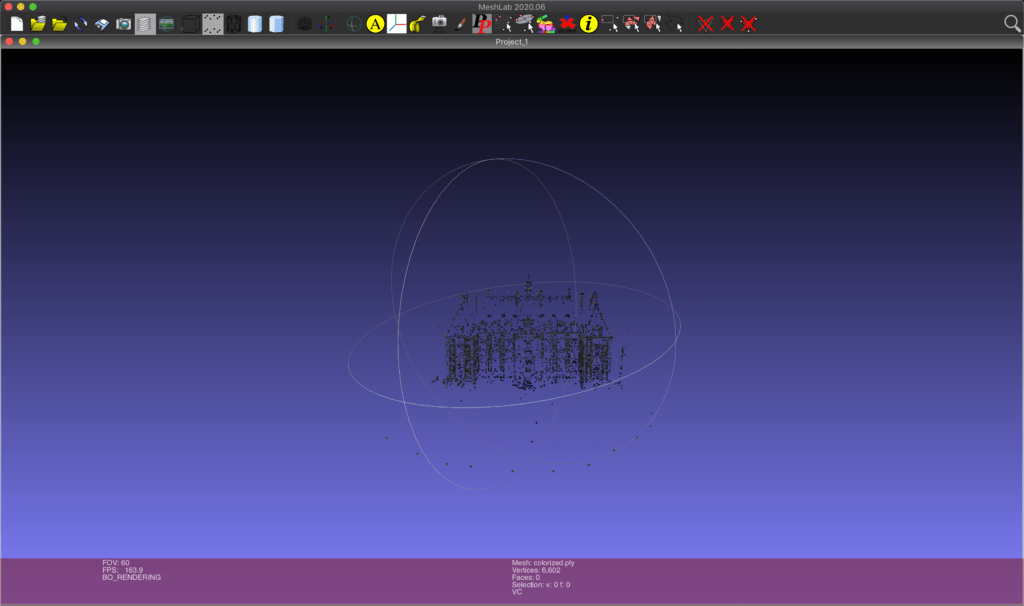
Task: Click the Project_1 window title
Action: [x=511, y=42]
